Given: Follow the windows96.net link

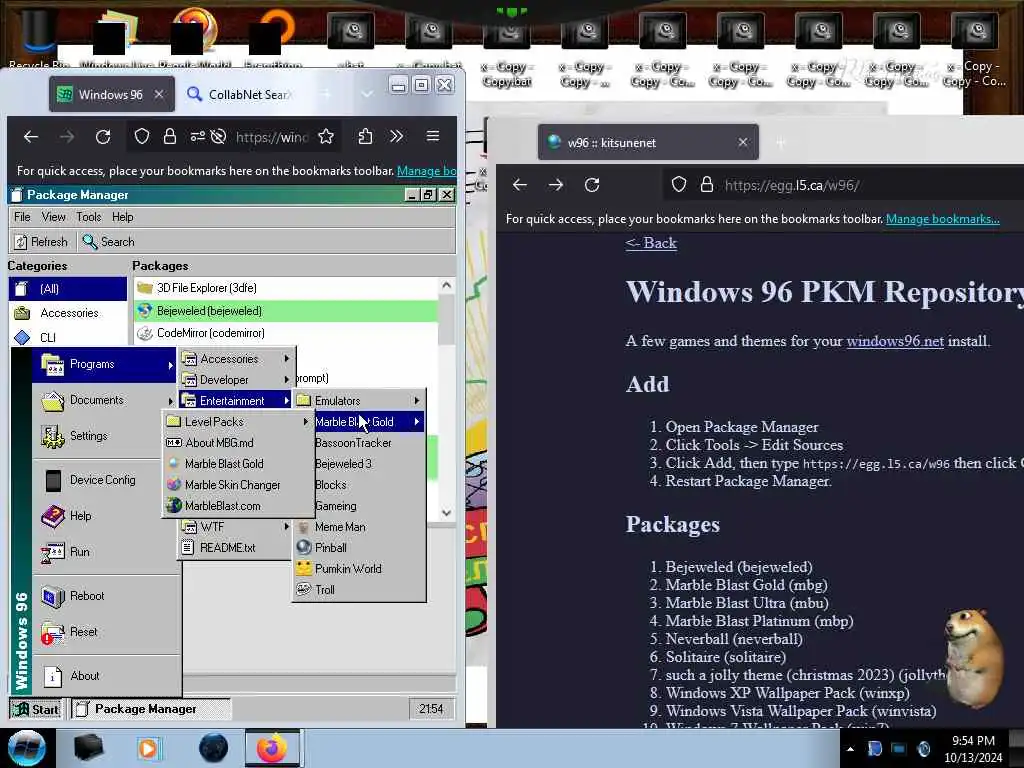Looking at the screenshot, I should pyautogui.click(x=895, y=341).
